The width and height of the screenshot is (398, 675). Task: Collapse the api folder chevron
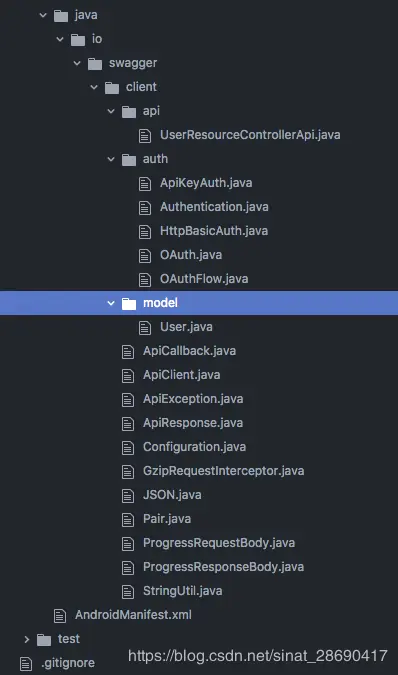(x=111, y=111)
